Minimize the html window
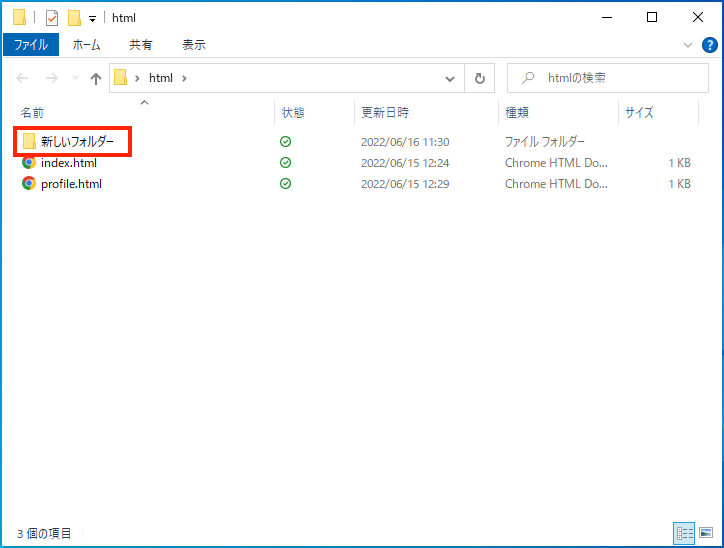The width and height of the screenshot is (724, 548). 607,18
